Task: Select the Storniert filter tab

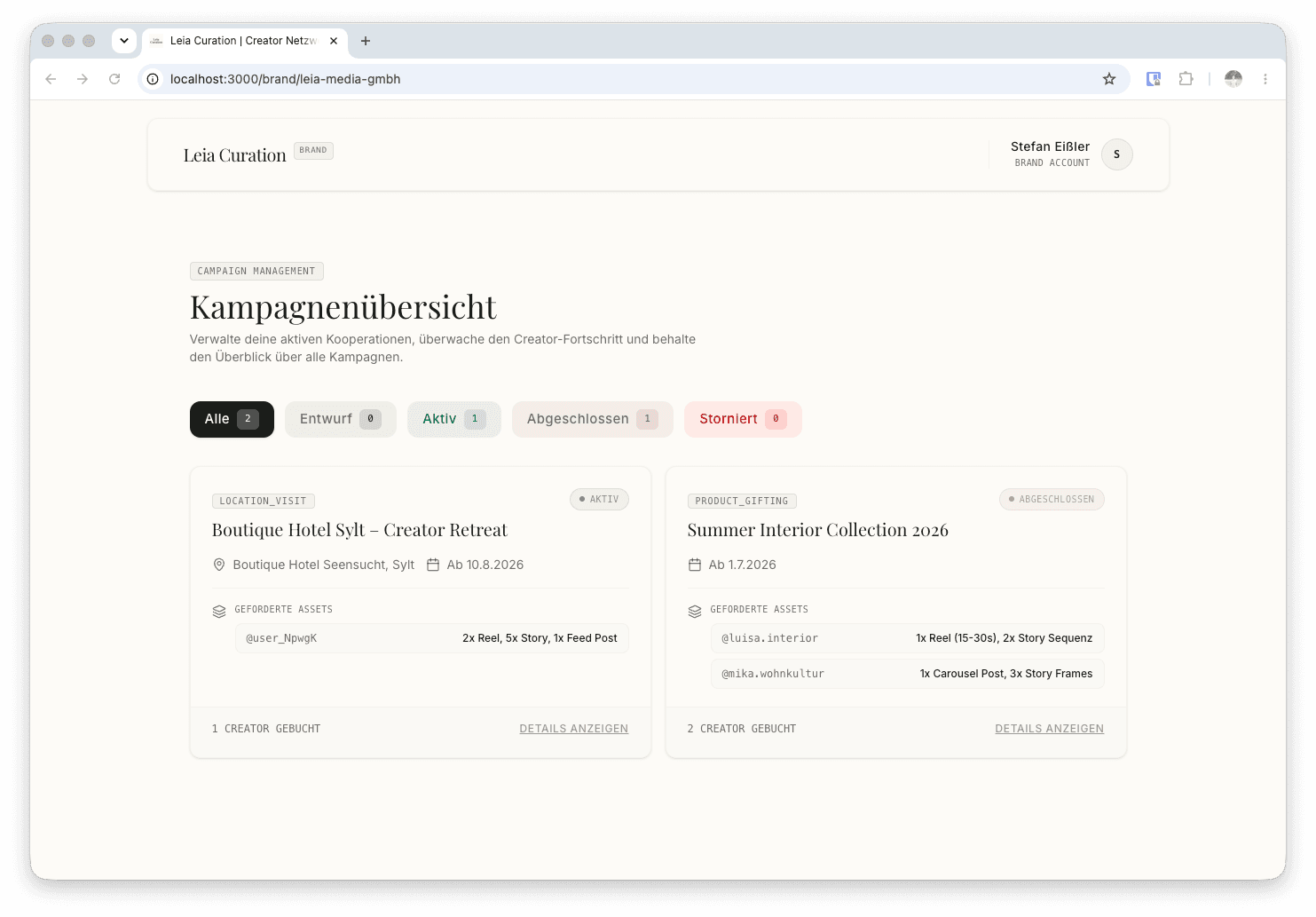Action: pyautogui.click(x=743, y=419)
